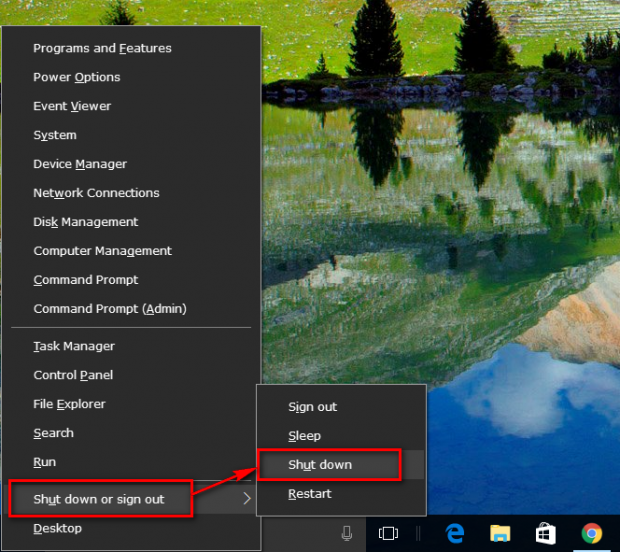
Task: Select Network Connections
Action: pos(131,193)
